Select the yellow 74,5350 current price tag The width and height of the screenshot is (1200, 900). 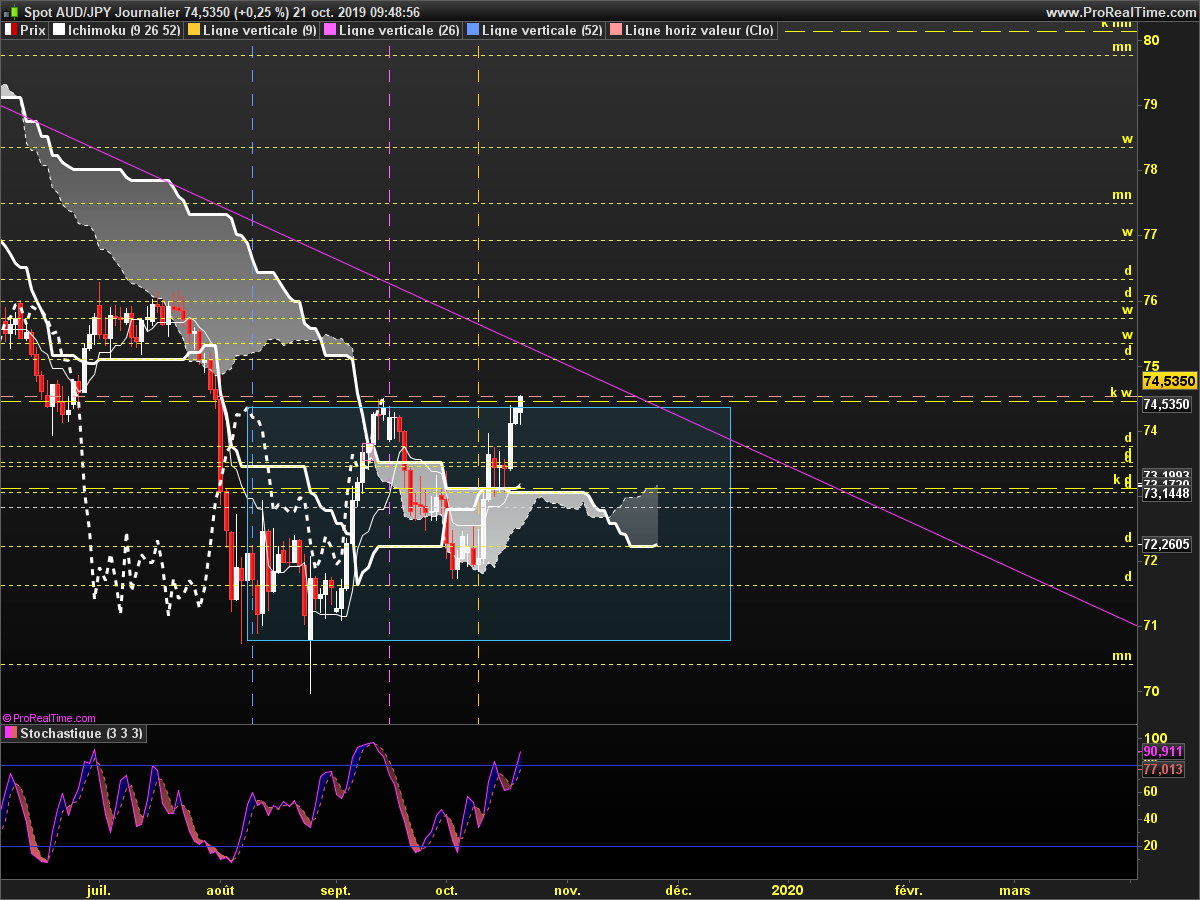(1168, 381)
